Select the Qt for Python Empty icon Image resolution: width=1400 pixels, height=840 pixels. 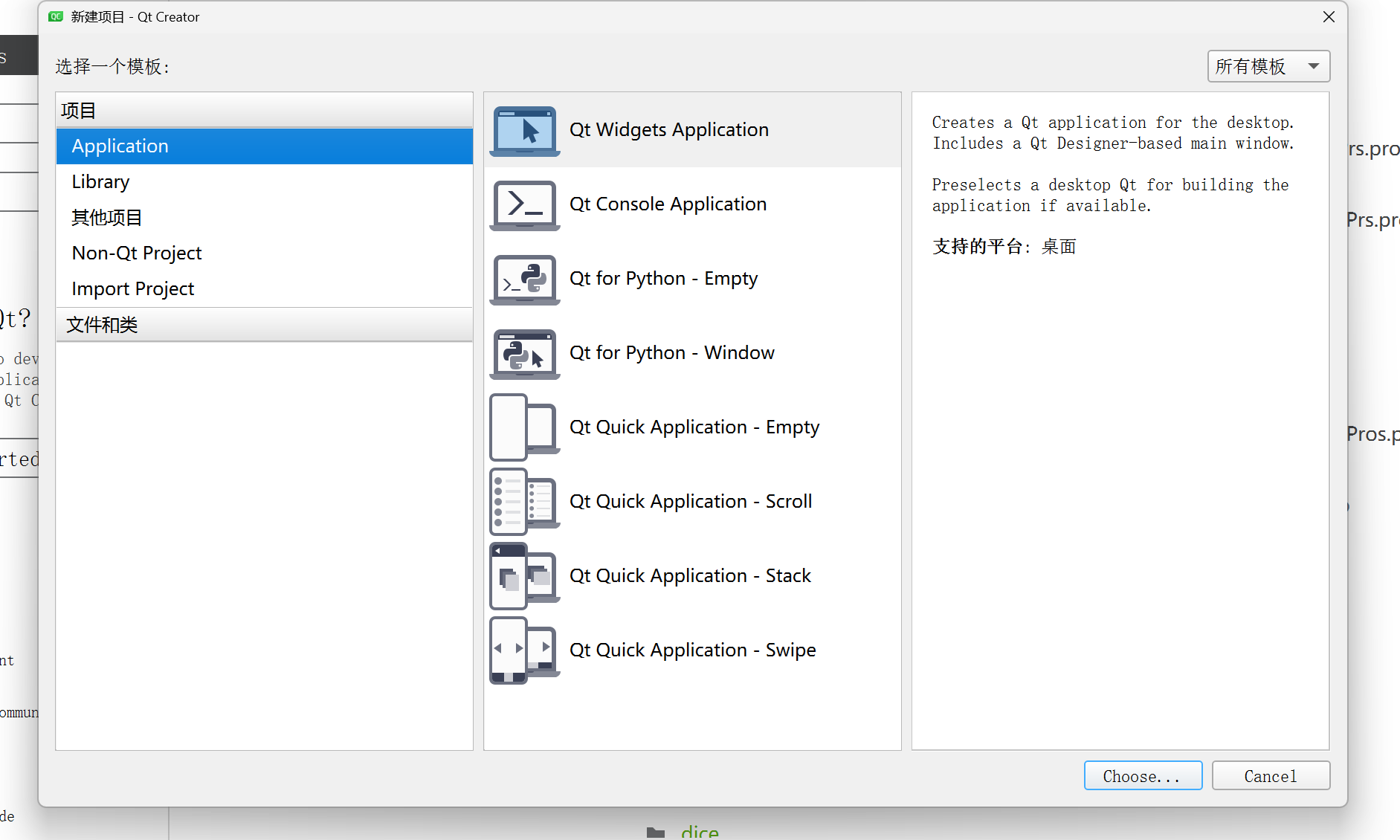point(524,280)
